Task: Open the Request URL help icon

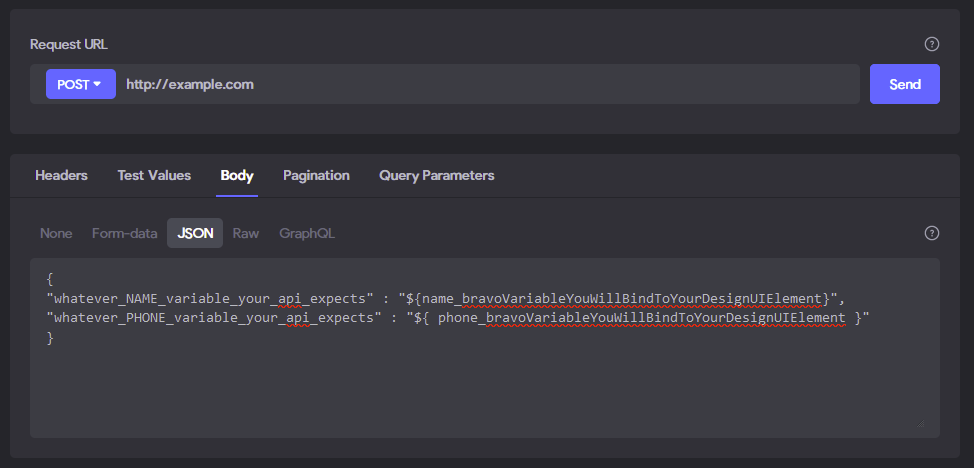Action: click(x=932, y=44)
